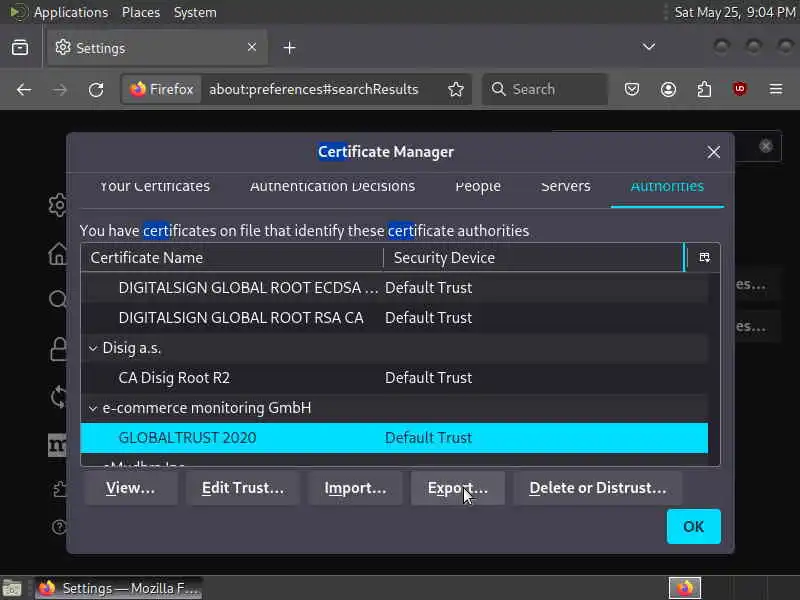
Task: Click Delete or Distrust... button
Action: coord(597,488)
